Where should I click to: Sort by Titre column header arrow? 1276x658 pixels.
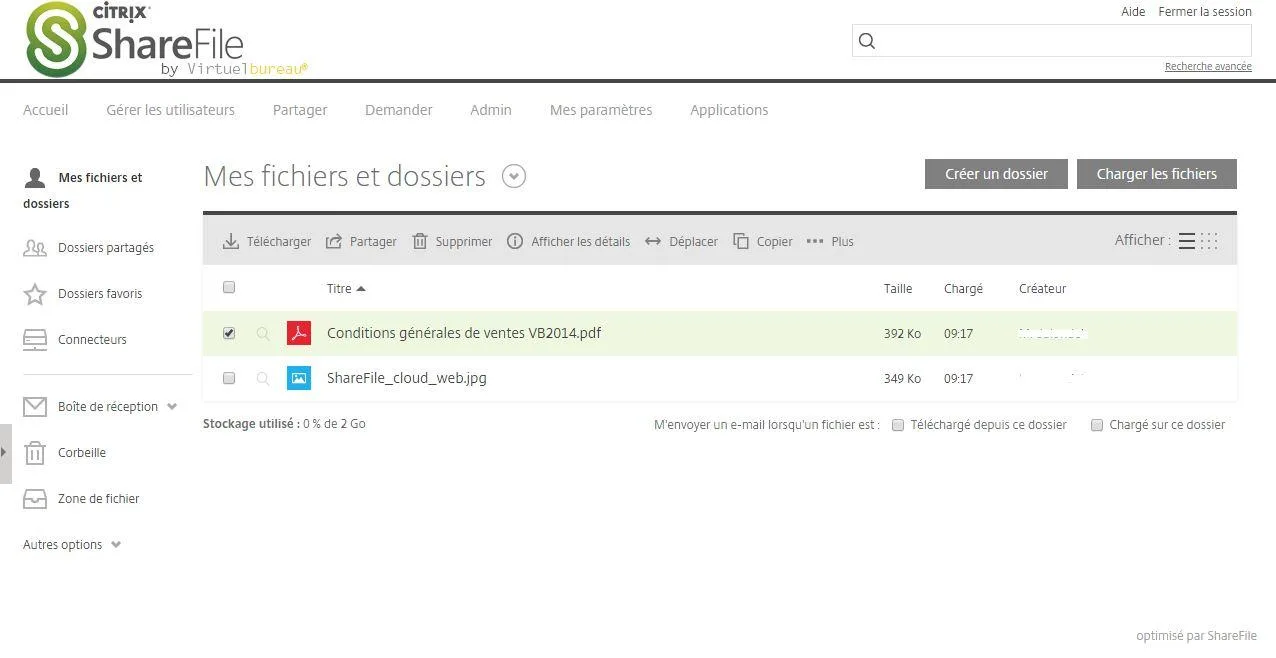pos(361,289)
